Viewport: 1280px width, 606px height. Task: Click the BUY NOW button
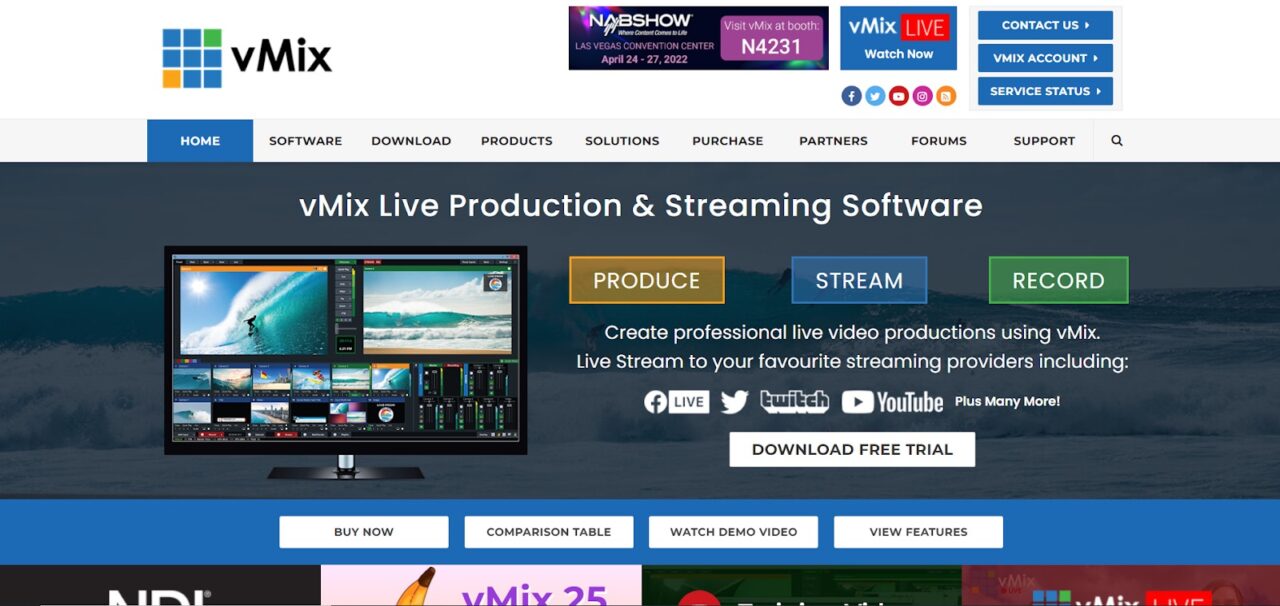tap(364, 532)
